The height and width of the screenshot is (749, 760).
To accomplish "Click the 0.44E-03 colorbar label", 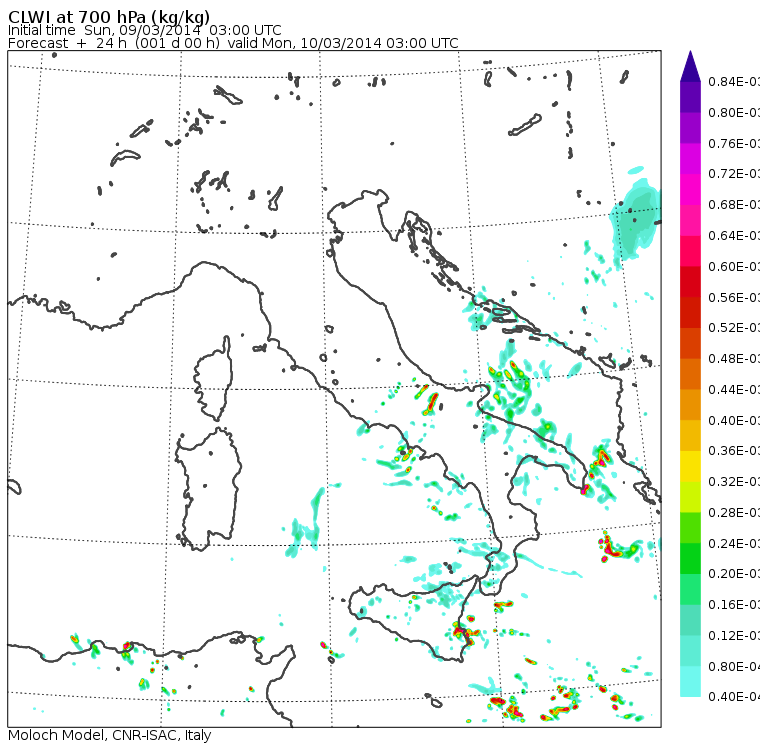I will pyautogui.click(x=734, y=390).
